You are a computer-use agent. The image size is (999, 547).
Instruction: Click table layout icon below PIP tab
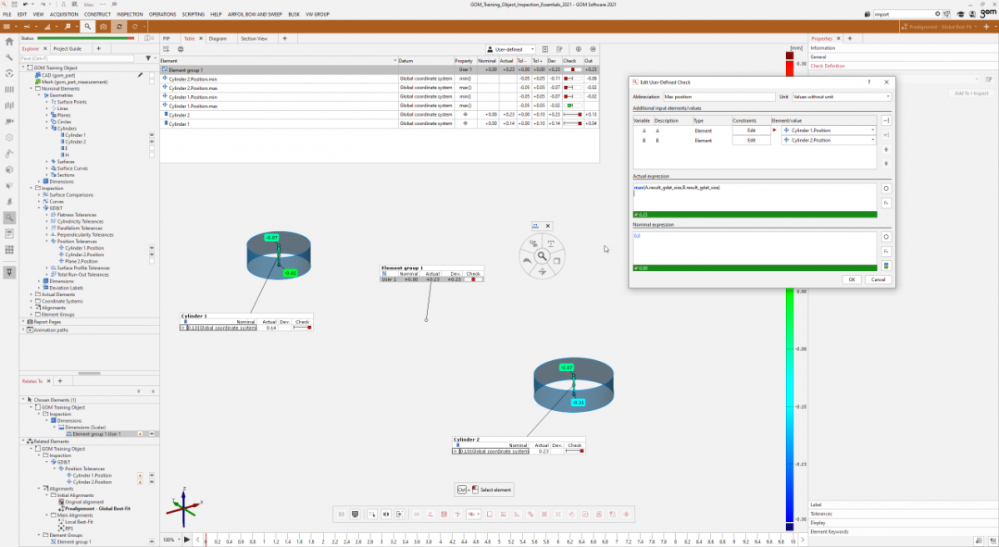point(166,49)
